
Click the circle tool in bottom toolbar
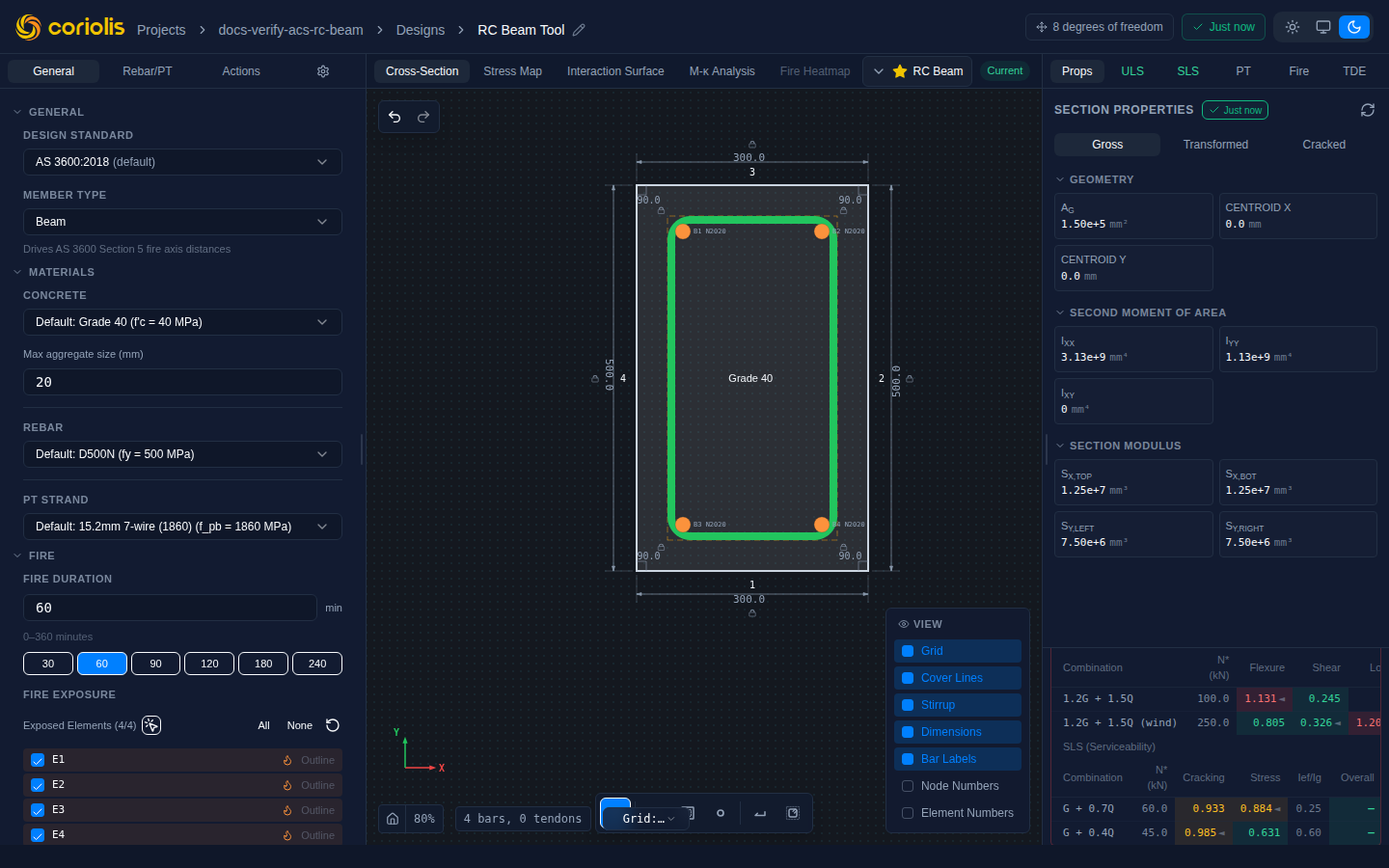(x=721, y=813)
